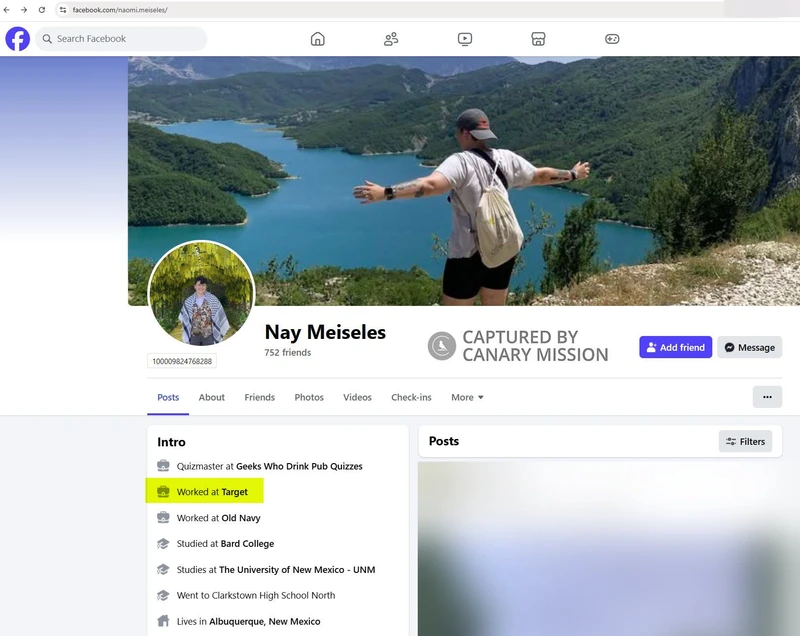Open the posts Filters button
Image resolution: width=800 pixels, height=636 pixels.
point(745,441)
